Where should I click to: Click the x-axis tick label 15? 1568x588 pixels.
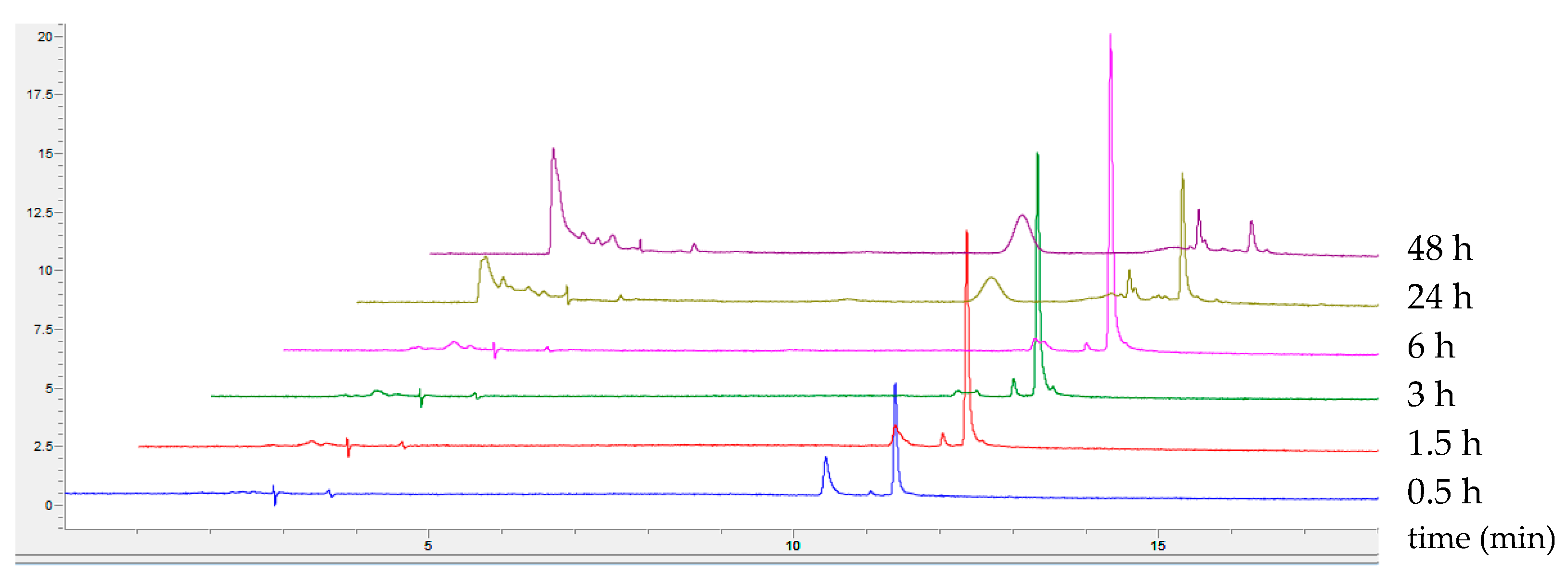click(x=1158, y=545)
